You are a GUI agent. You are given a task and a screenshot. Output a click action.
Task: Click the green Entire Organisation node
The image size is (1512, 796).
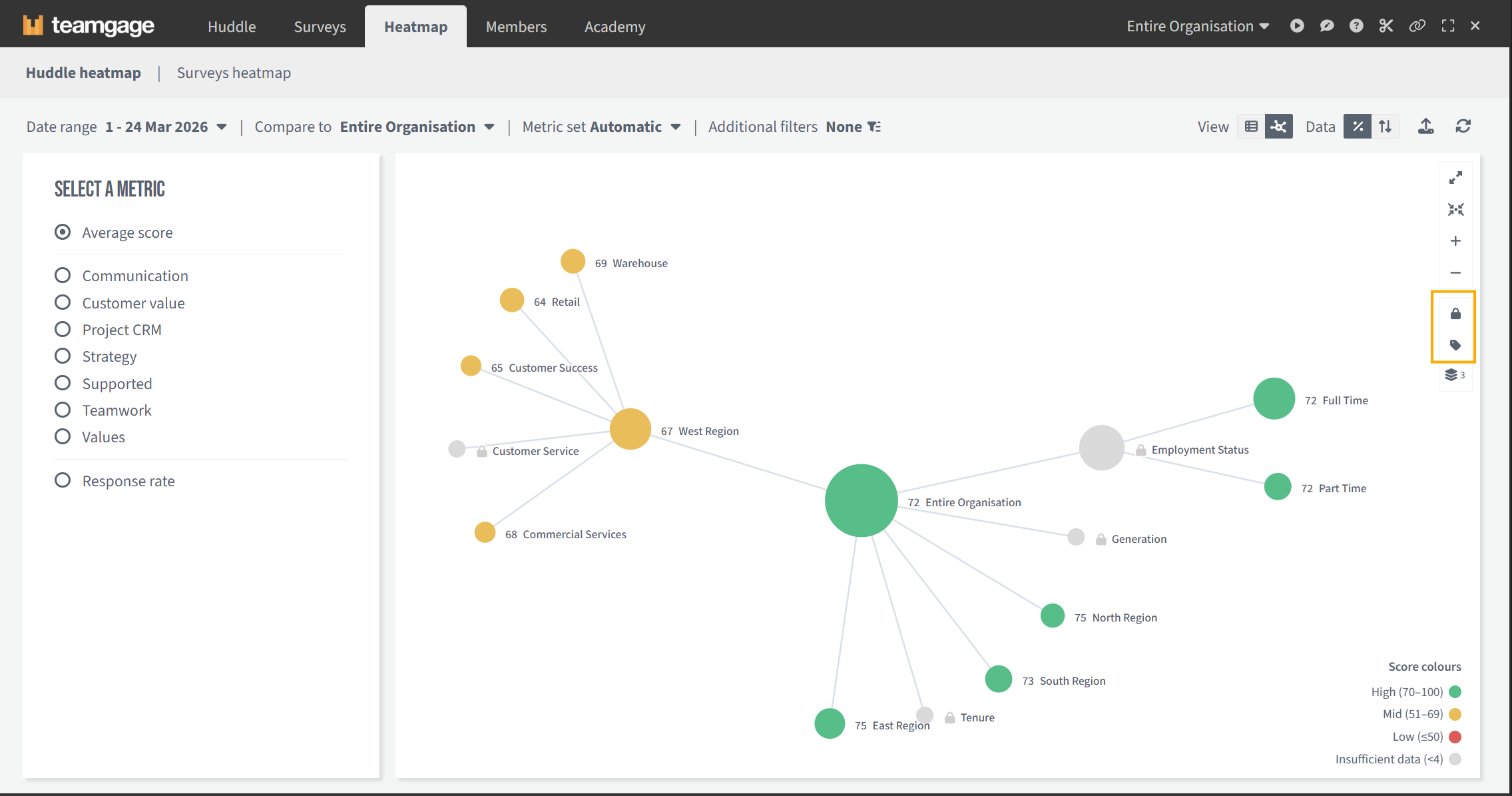(861, 500)
